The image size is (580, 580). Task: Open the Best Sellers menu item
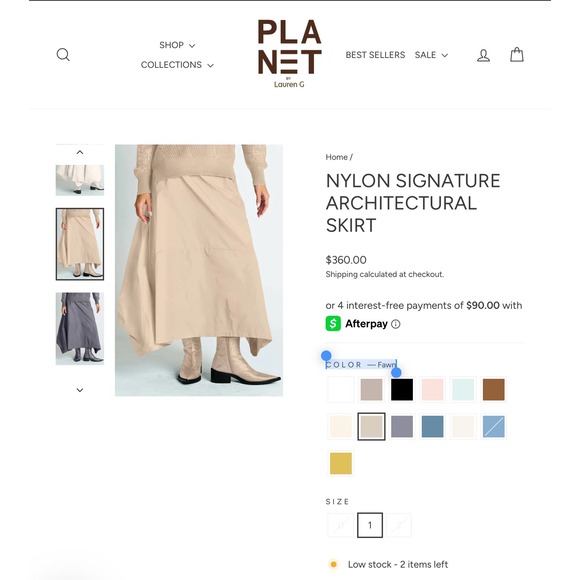tap(375, 55)
